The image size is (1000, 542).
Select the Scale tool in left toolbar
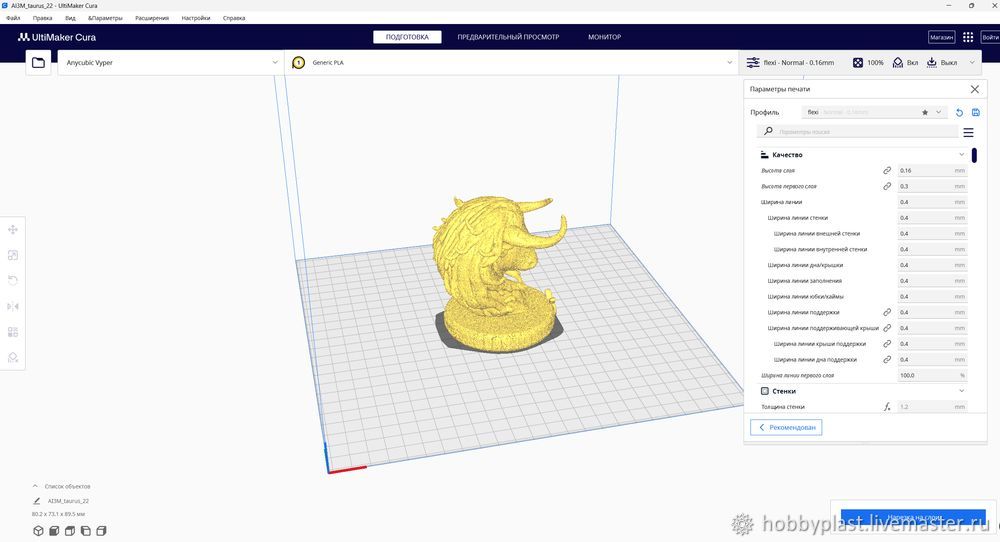pyautogui.click(x=13, y=255)
